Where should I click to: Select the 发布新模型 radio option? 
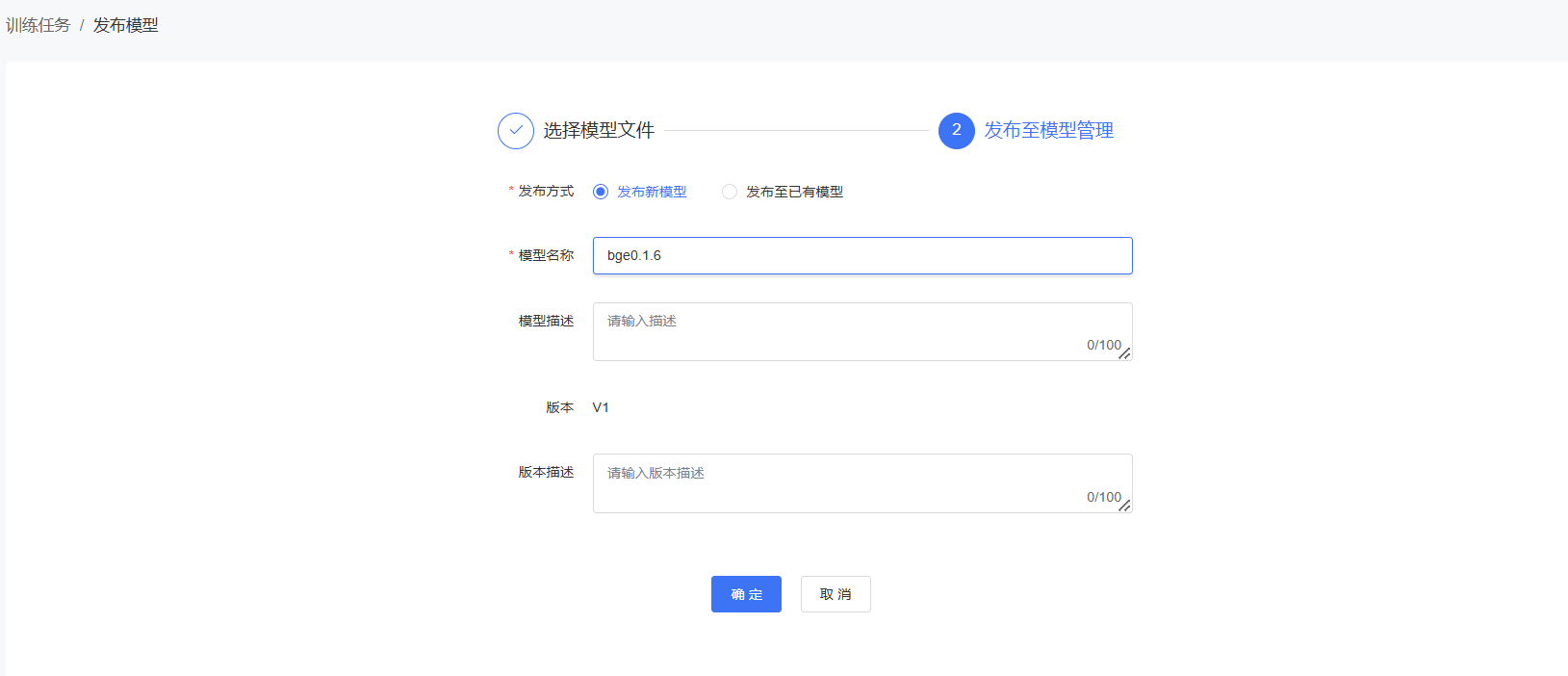click(x=601, y=192)
